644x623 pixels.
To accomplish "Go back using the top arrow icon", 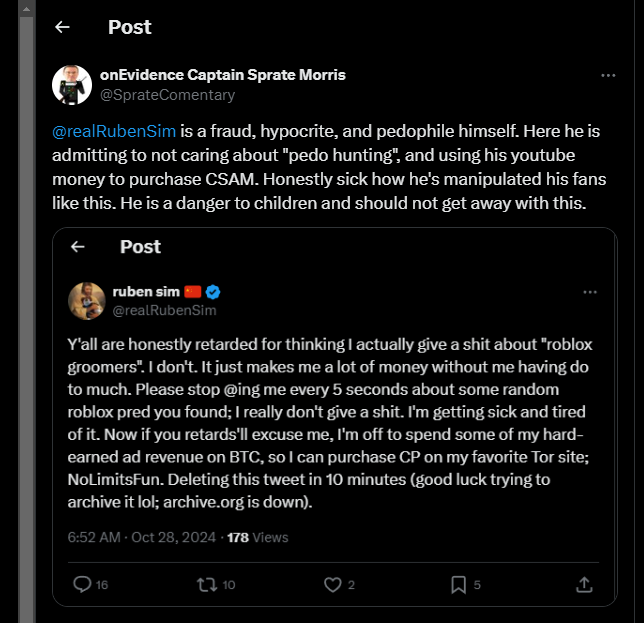I will coord(62,27).
